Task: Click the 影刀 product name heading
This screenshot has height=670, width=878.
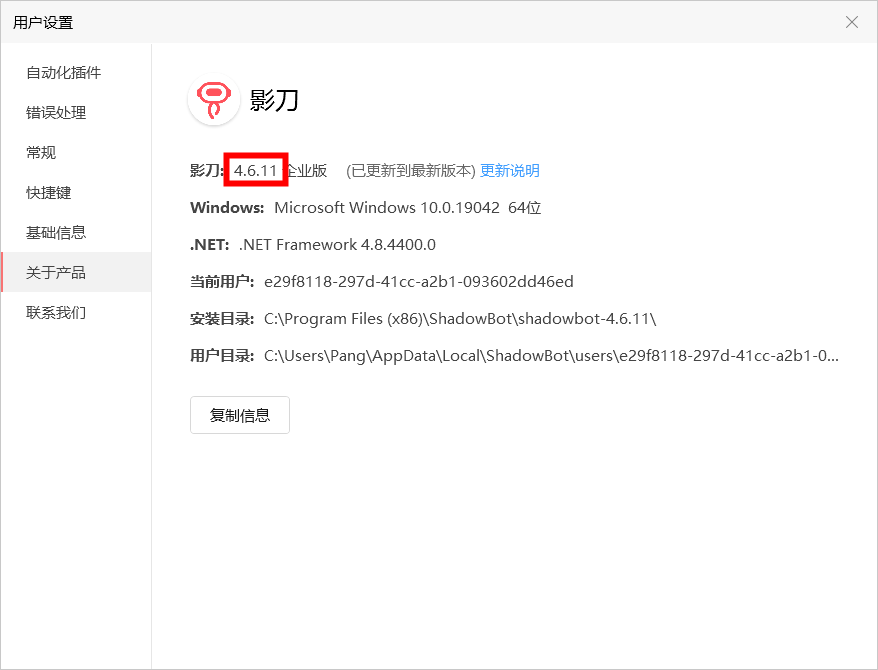Action: (274, 100)
